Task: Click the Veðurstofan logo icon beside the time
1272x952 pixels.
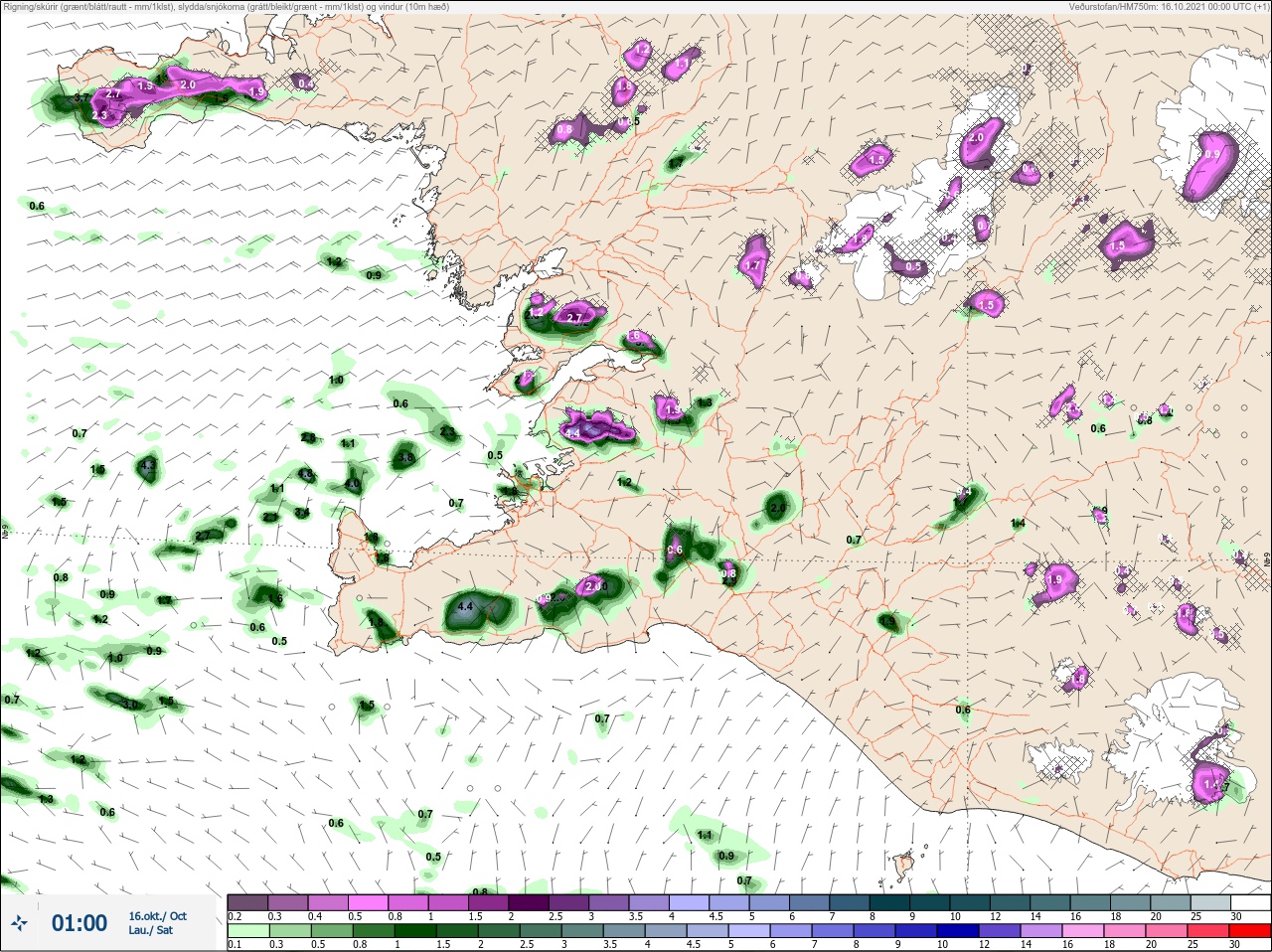Action: click(x=19, y=923)
